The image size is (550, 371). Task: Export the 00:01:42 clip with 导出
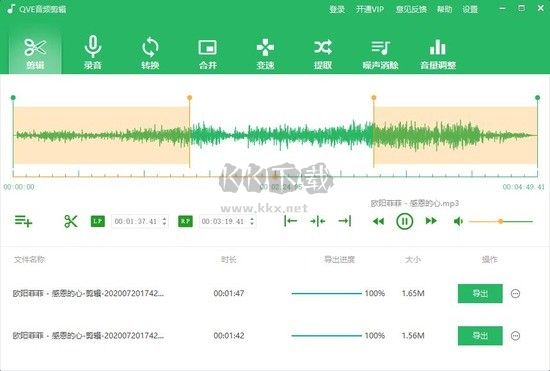[480, 336]
